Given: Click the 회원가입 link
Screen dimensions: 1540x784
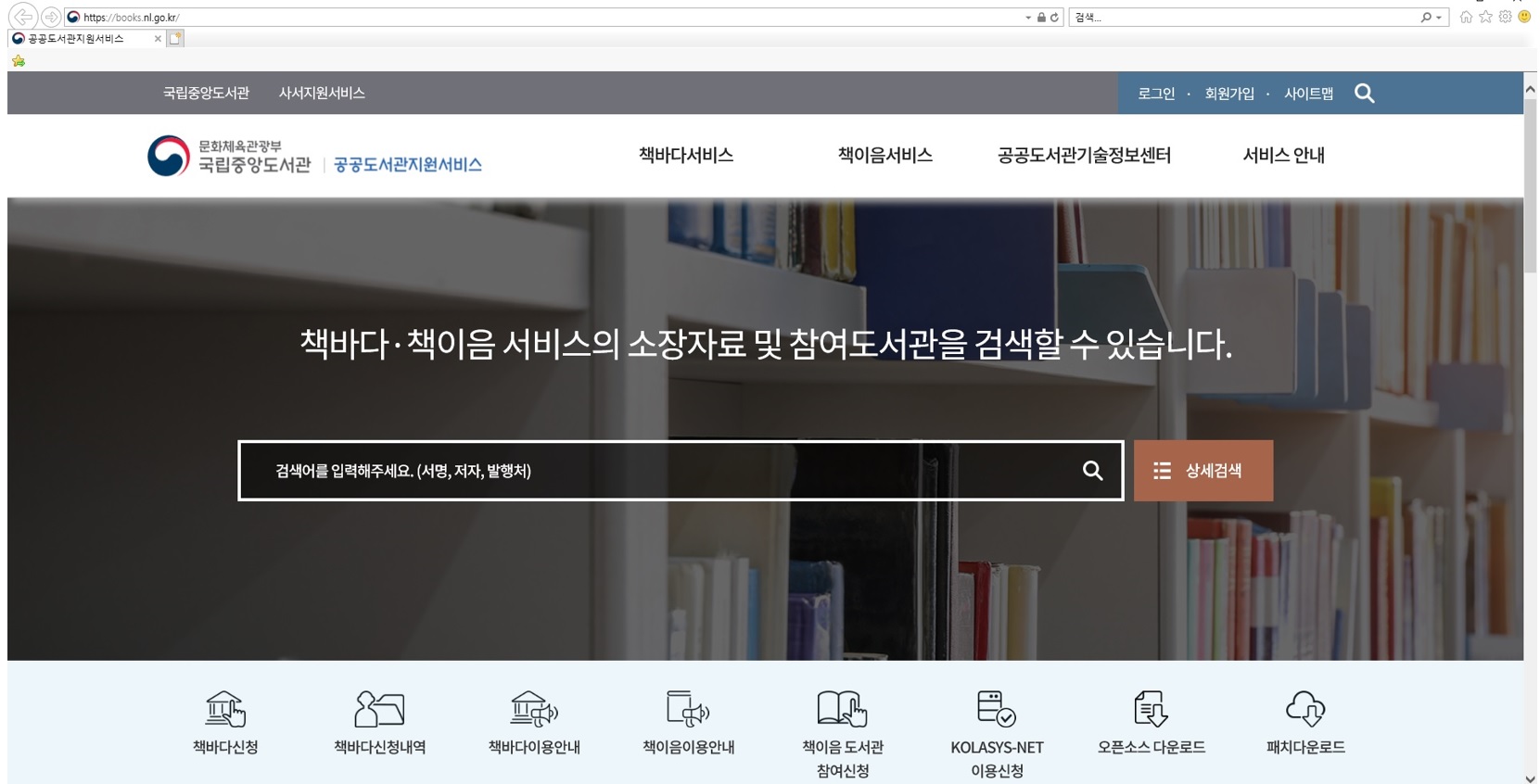Looking at the screenshot, I should (x=1229, y=94).
